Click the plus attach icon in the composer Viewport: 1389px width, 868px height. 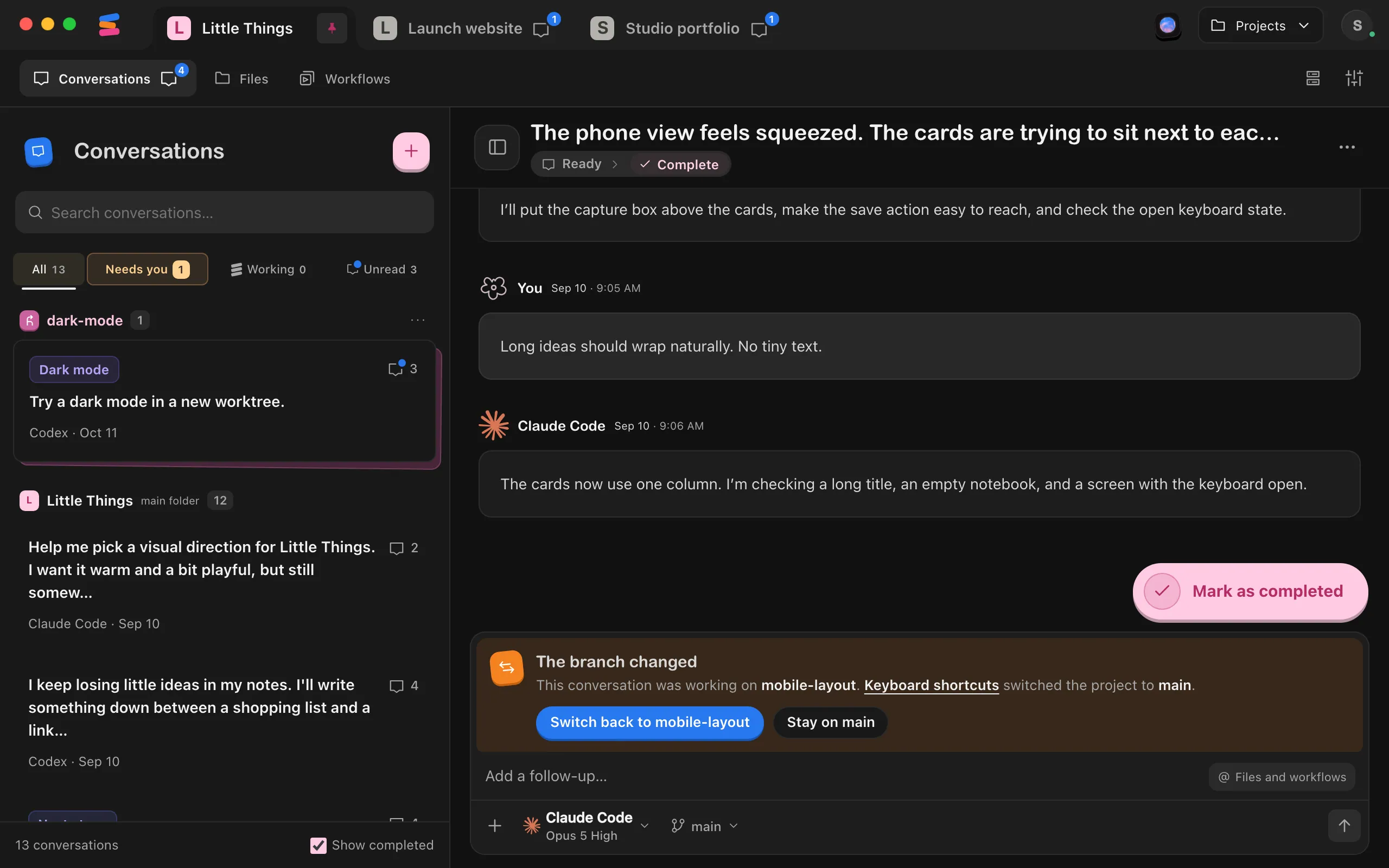(x=495, y=826)
